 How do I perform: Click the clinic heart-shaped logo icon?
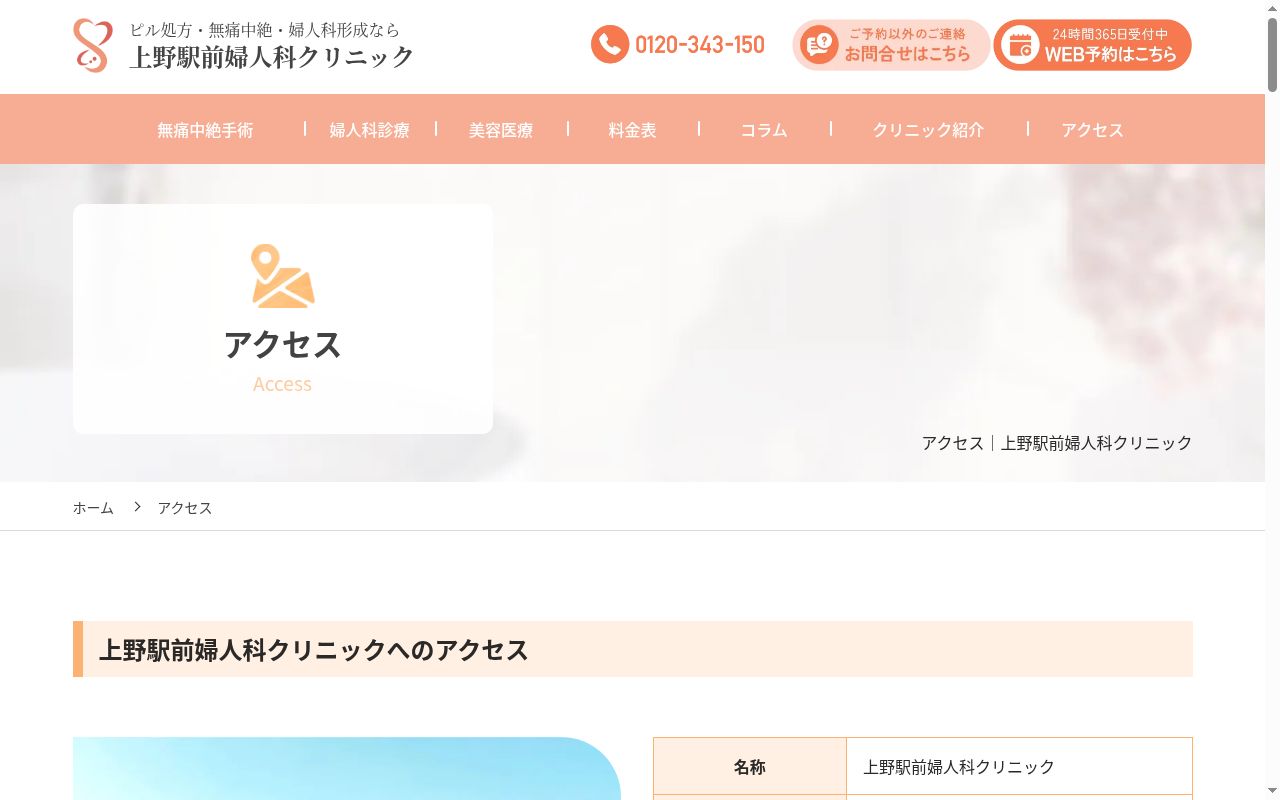(93, 45)
